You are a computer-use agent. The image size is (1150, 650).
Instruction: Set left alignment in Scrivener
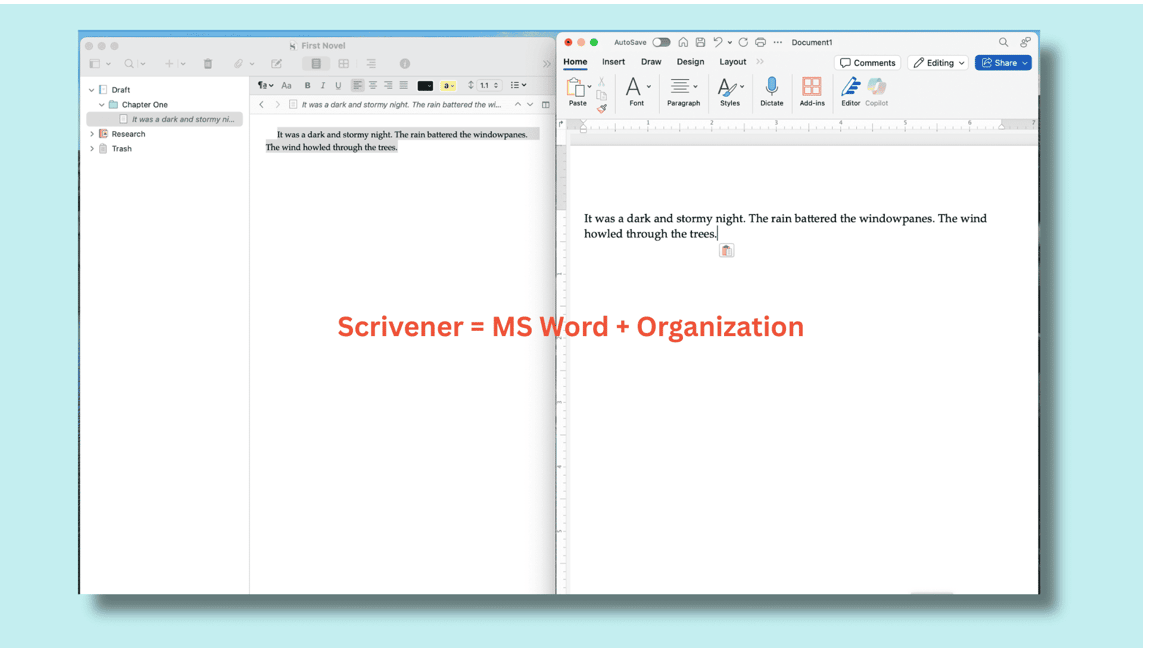click(357, 86)
